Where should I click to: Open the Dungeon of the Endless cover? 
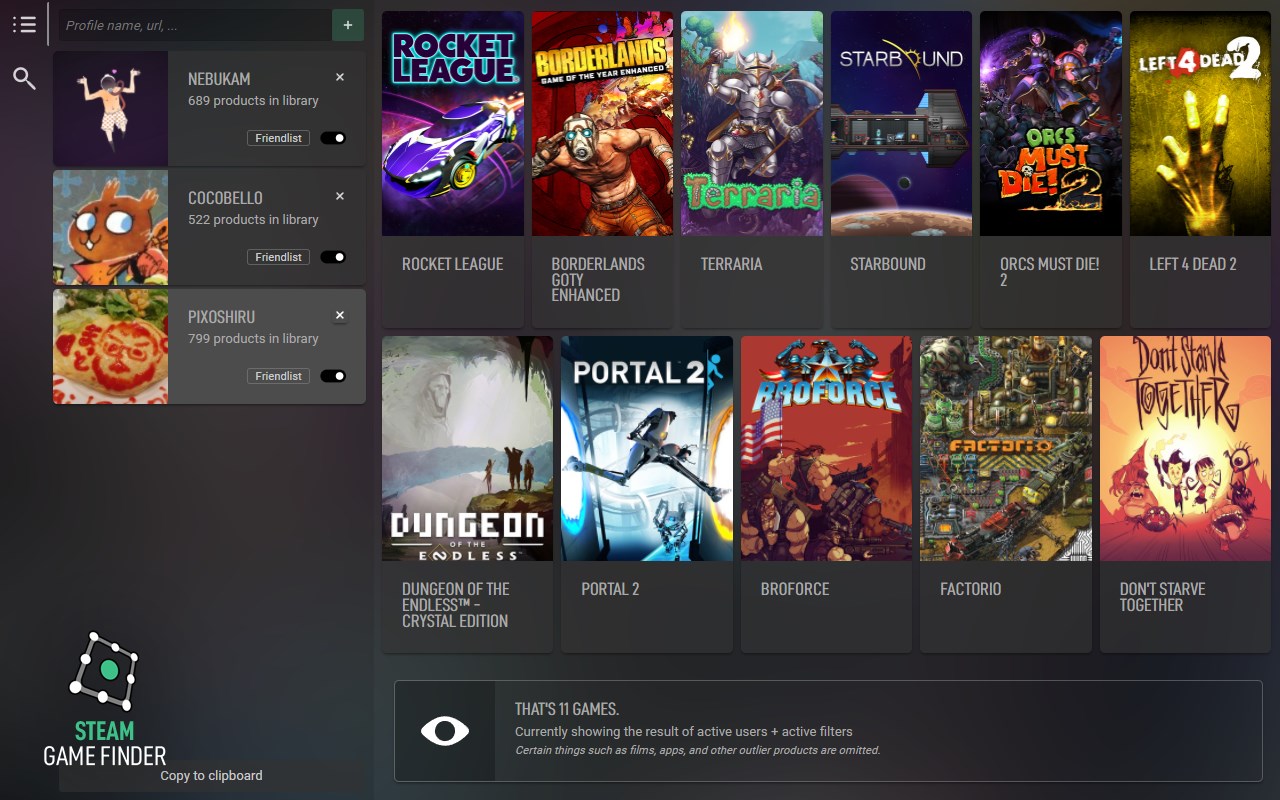[467, 448]
